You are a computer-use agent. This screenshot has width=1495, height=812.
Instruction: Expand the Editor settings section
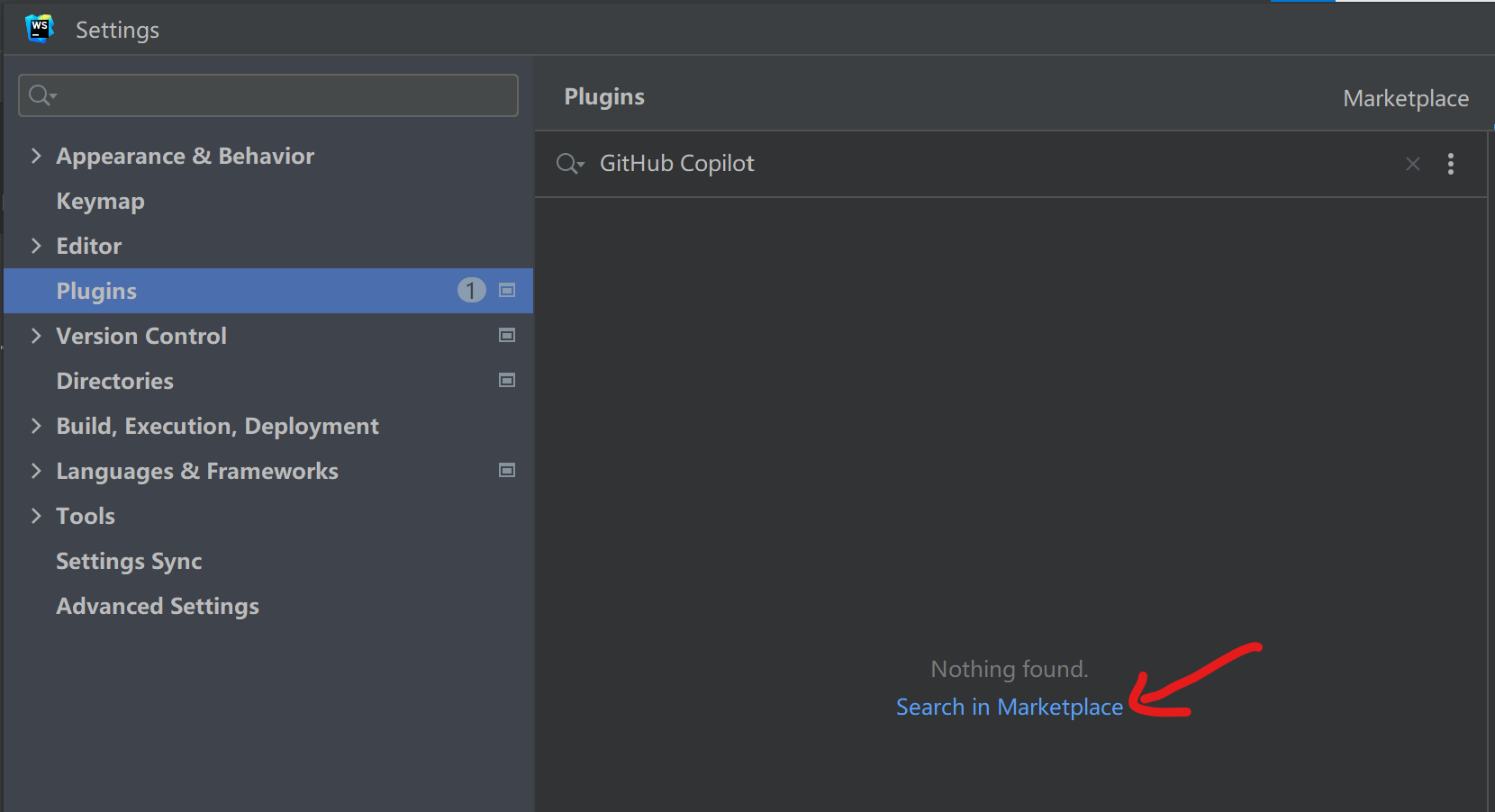point(36,246)
